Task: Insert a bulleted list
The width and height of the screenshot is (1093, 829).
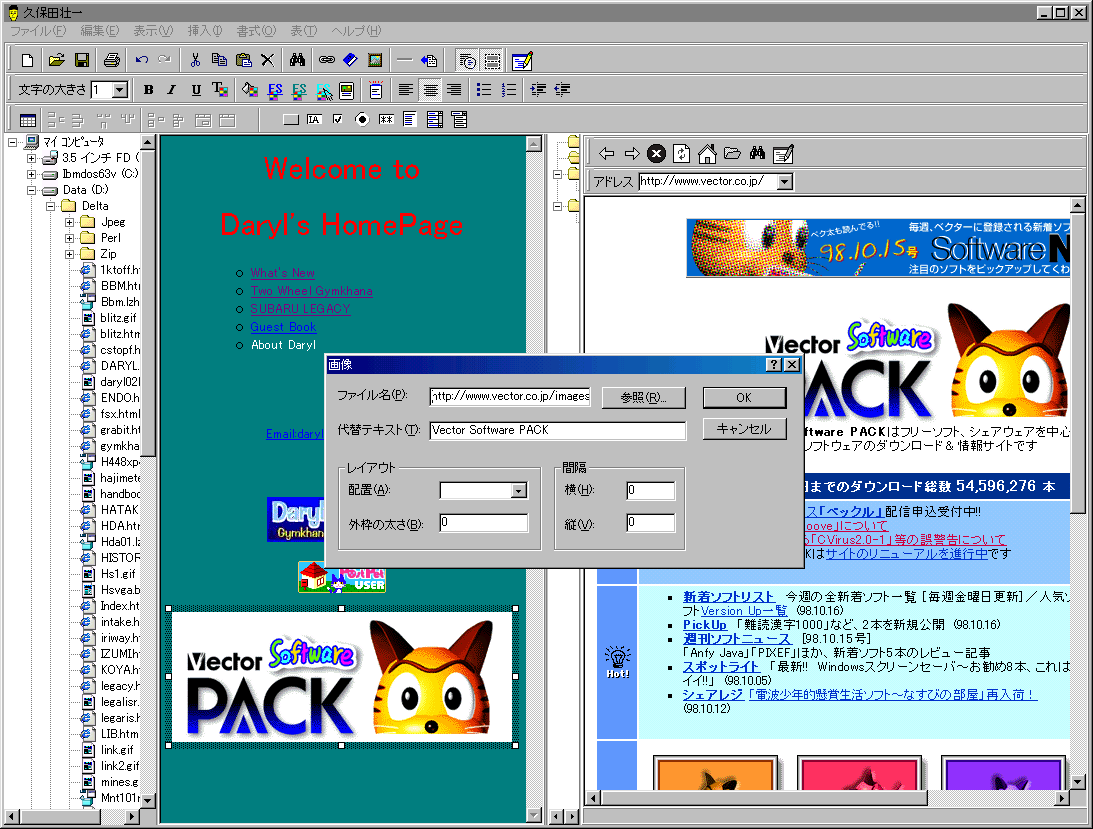Action: click(x=484, y=90)
